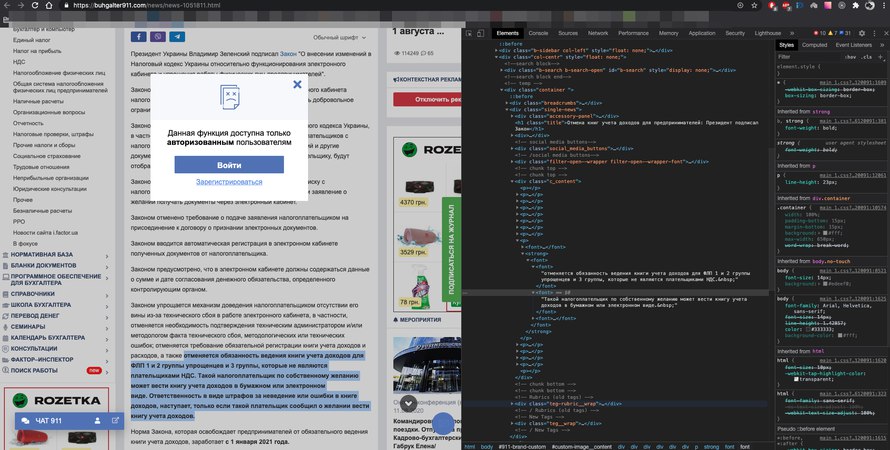Open Chrome extensions puzzle icon
The image size is (890, 450).
pos(856,5)
